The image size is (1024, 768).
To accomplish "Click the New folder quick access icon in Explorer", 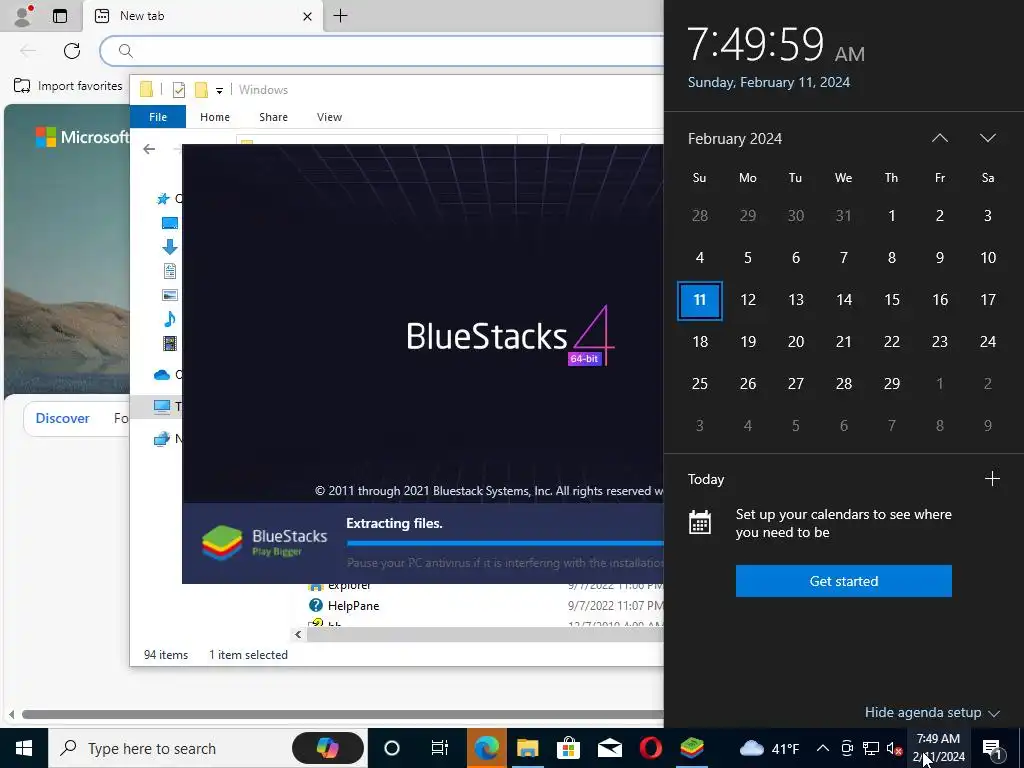I will coord(201,90).
